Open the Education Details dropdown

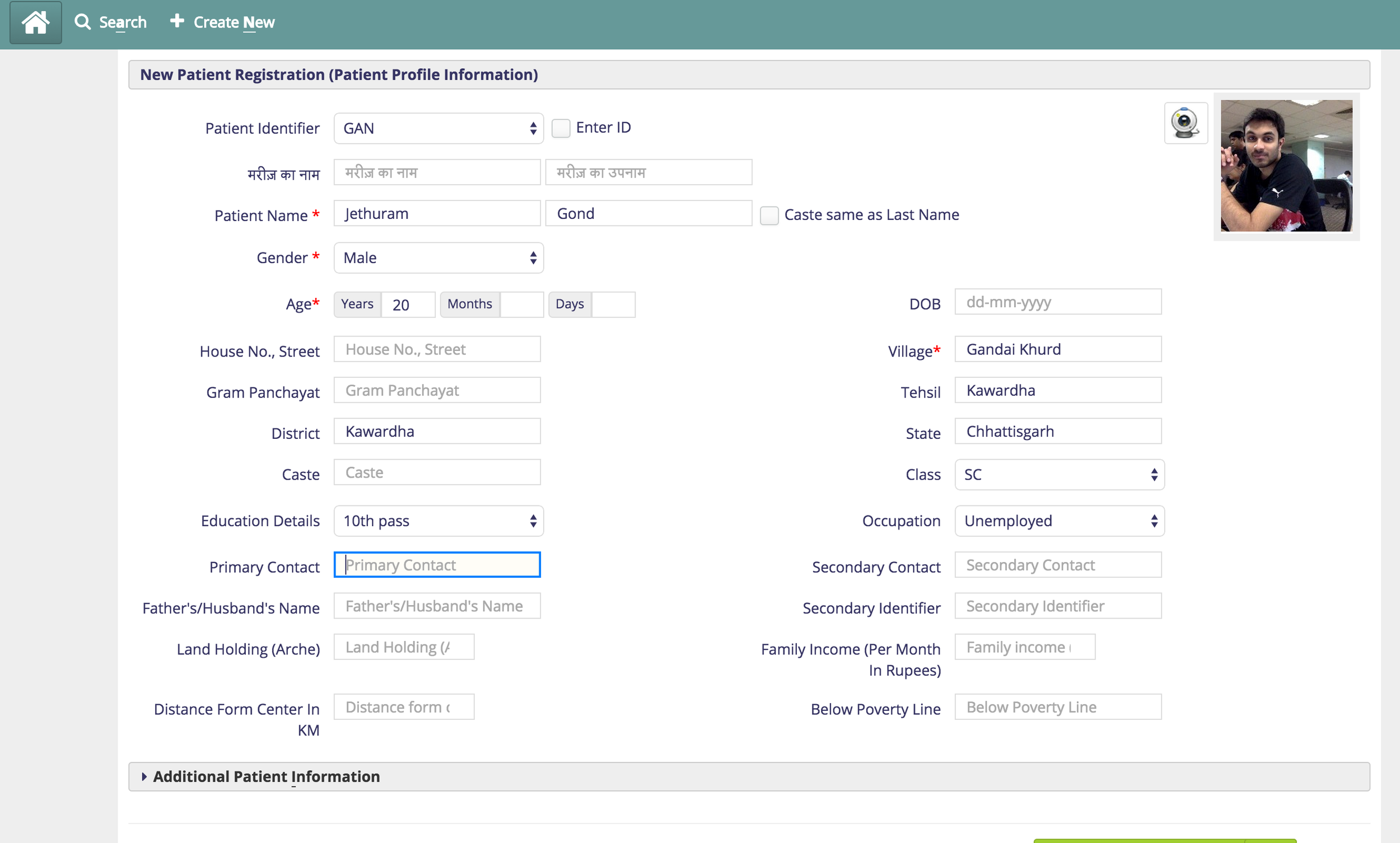pyautogui.click(x=438, y=521)
